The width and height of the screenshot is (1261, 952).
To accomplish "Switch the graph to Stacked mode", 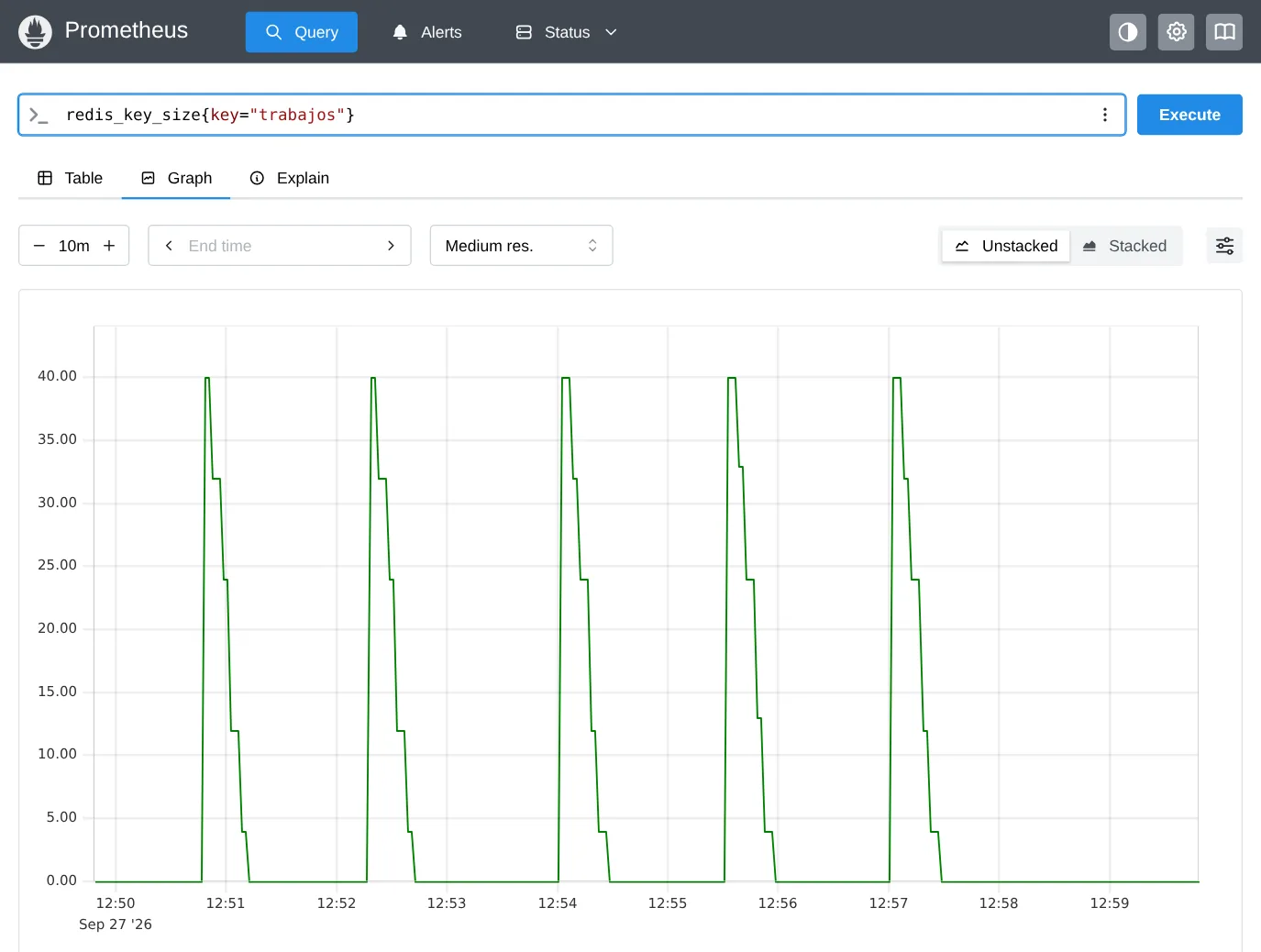I will coord(1124,246).
